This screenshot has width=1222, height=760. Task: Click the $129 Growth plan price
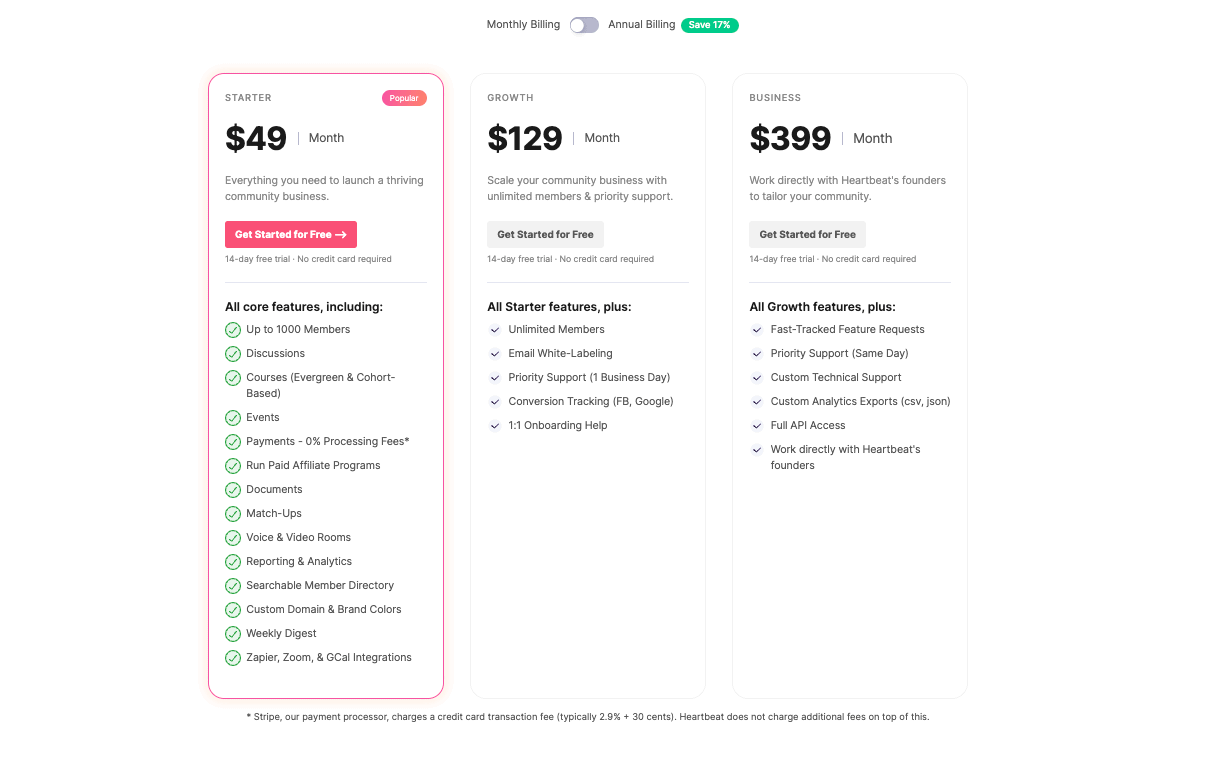pos(525,138)
